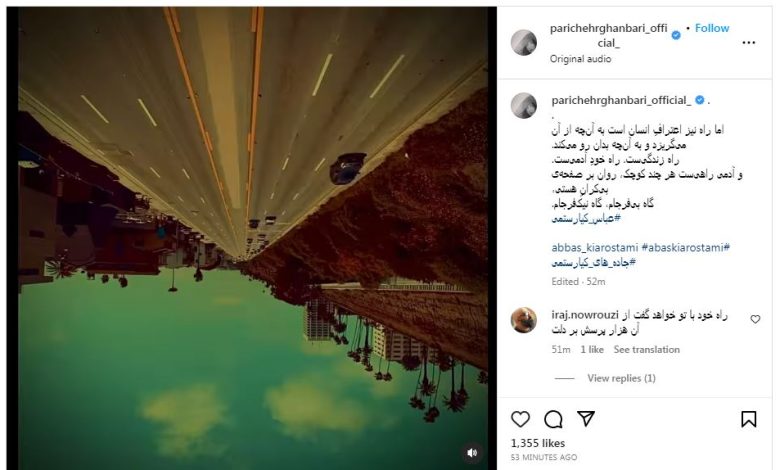Like iraj.nowrouzi's comment with small heart
The width and height of the screenshot is (780, 470).
pos(755,319)
